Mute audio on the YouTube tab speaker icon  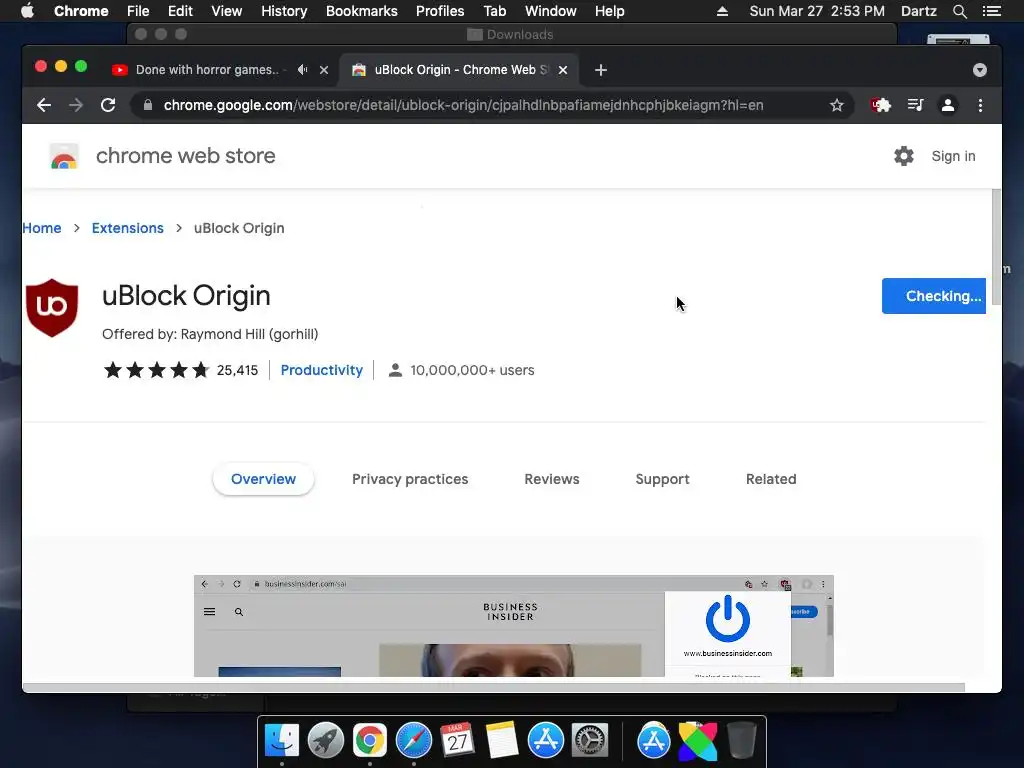tap(302, 69)
